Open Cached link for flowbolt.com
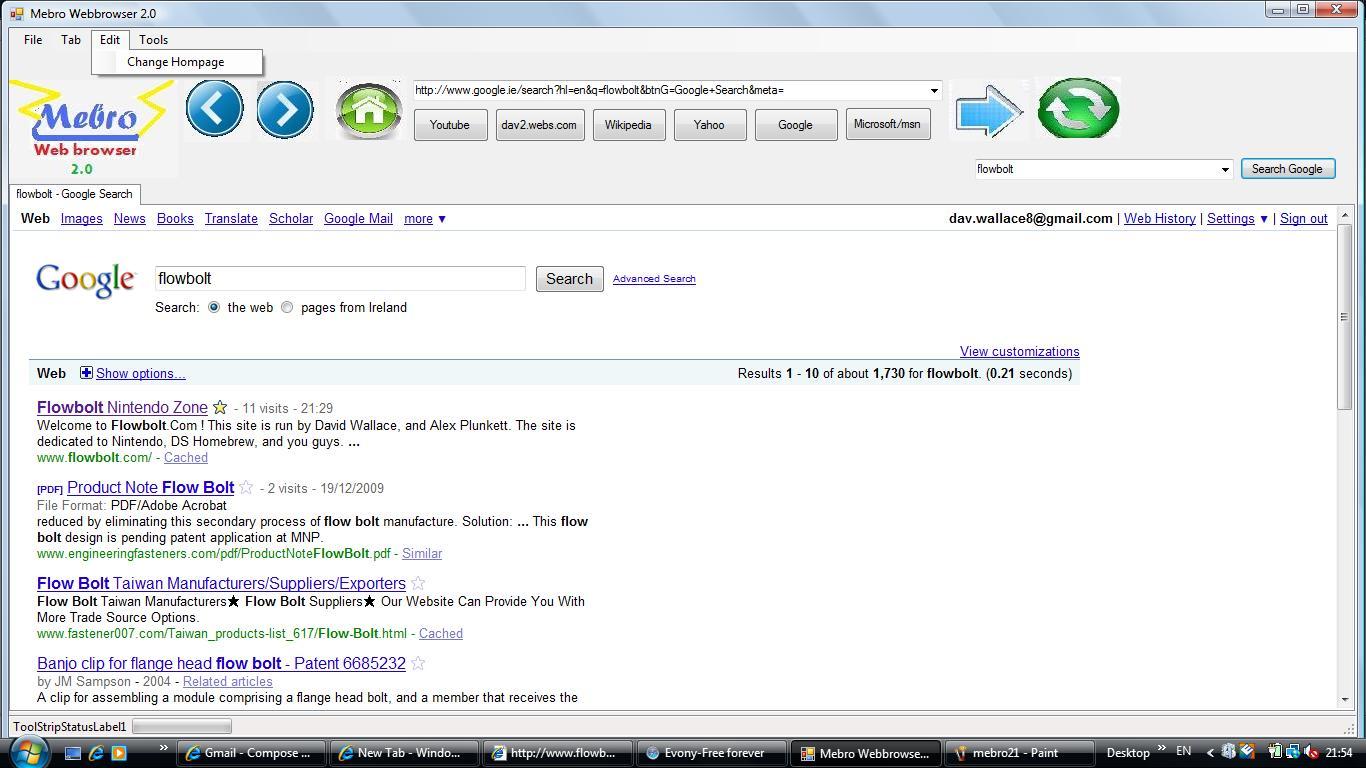The height and width of the screenshot is (768, 1366). click(x=186, y=457)
